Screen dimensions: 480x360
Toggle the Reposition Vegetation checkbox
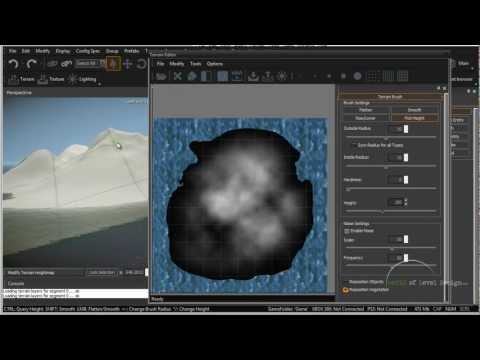click(346, 290)
